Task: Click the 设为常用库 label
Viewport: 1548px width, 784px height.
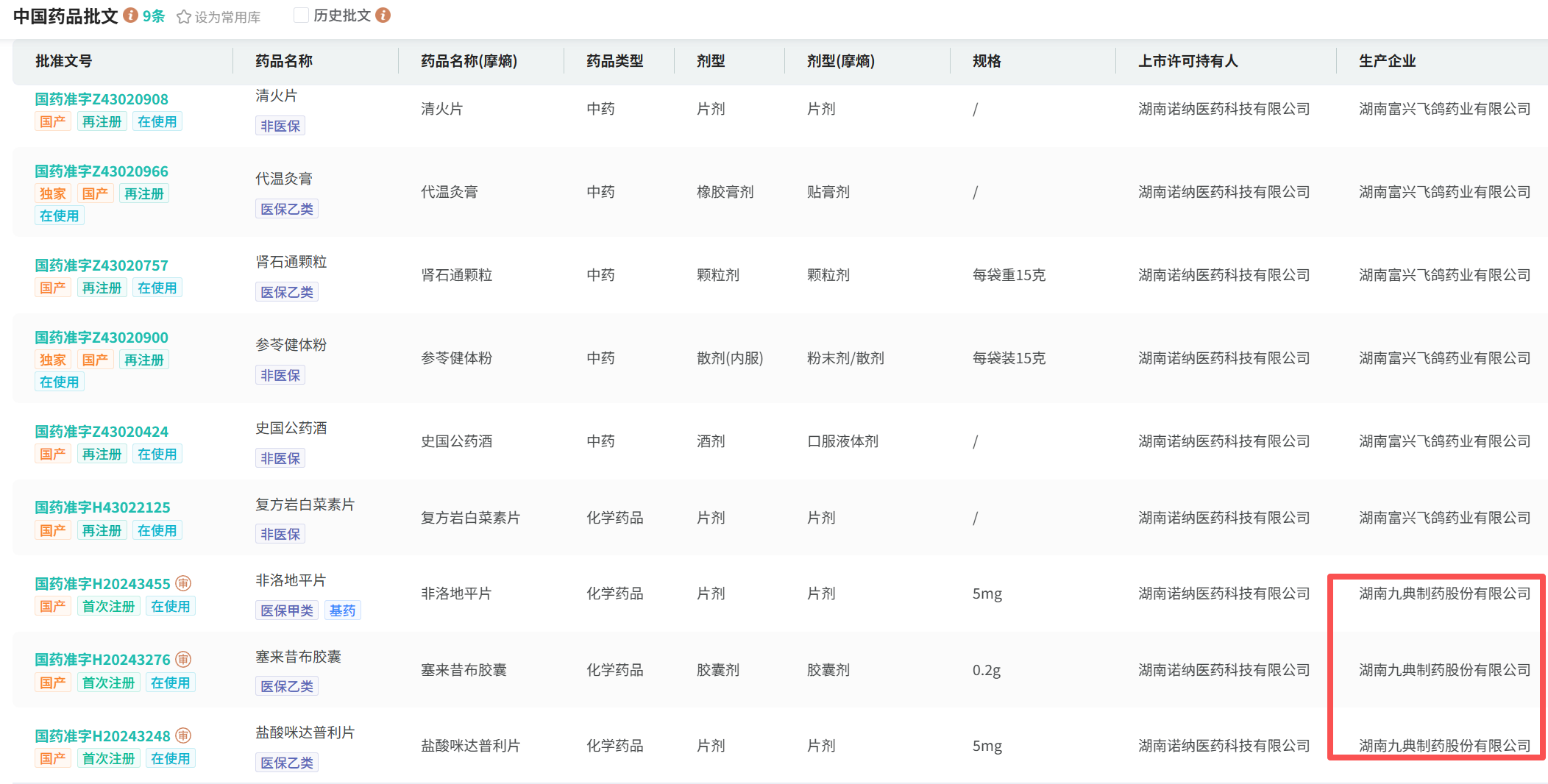Action: coord(227,17)
